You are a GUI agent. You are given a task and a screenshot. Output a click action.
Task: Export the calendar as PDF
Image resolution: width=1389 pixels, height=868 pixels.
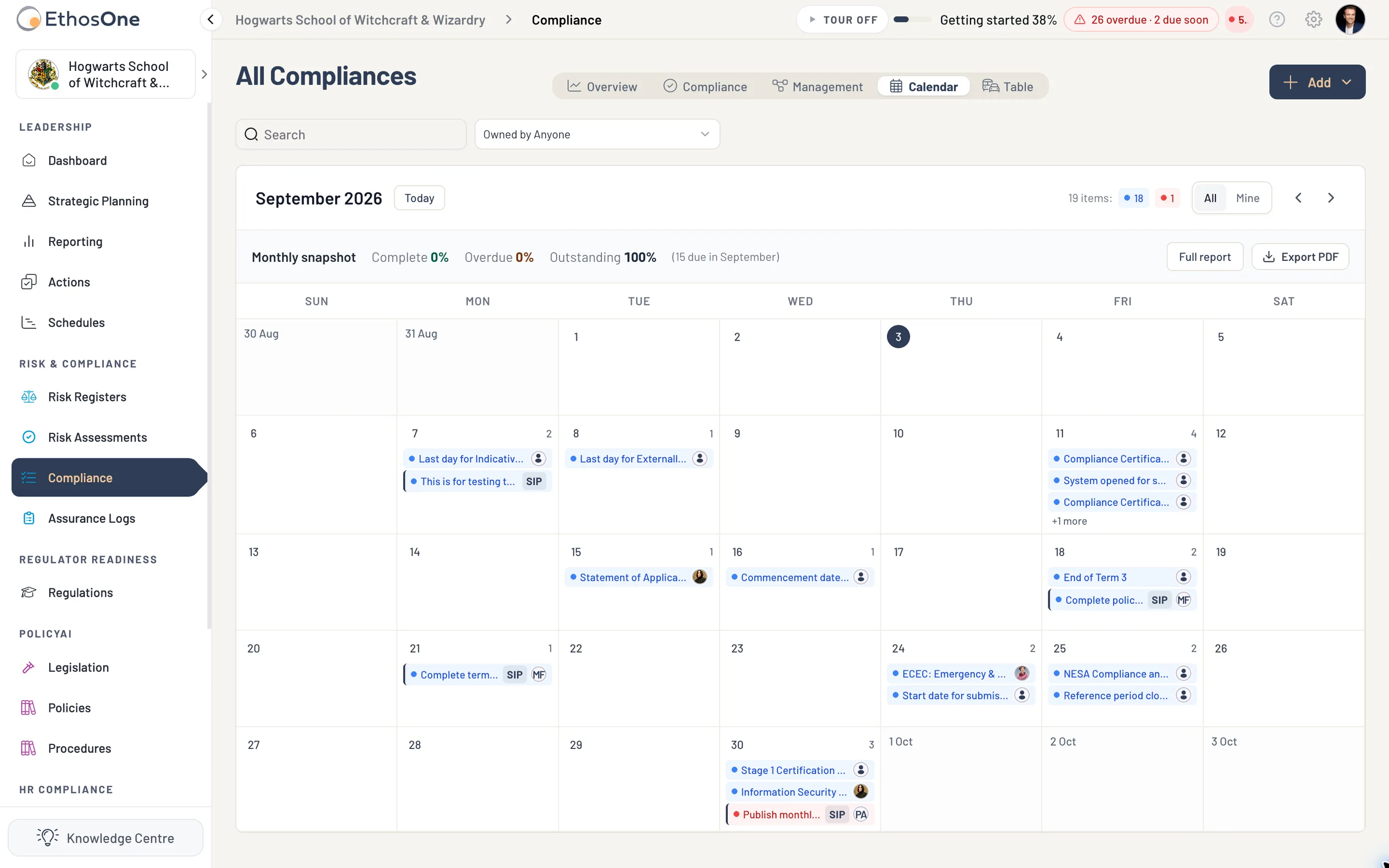[x=1300, y=256]
